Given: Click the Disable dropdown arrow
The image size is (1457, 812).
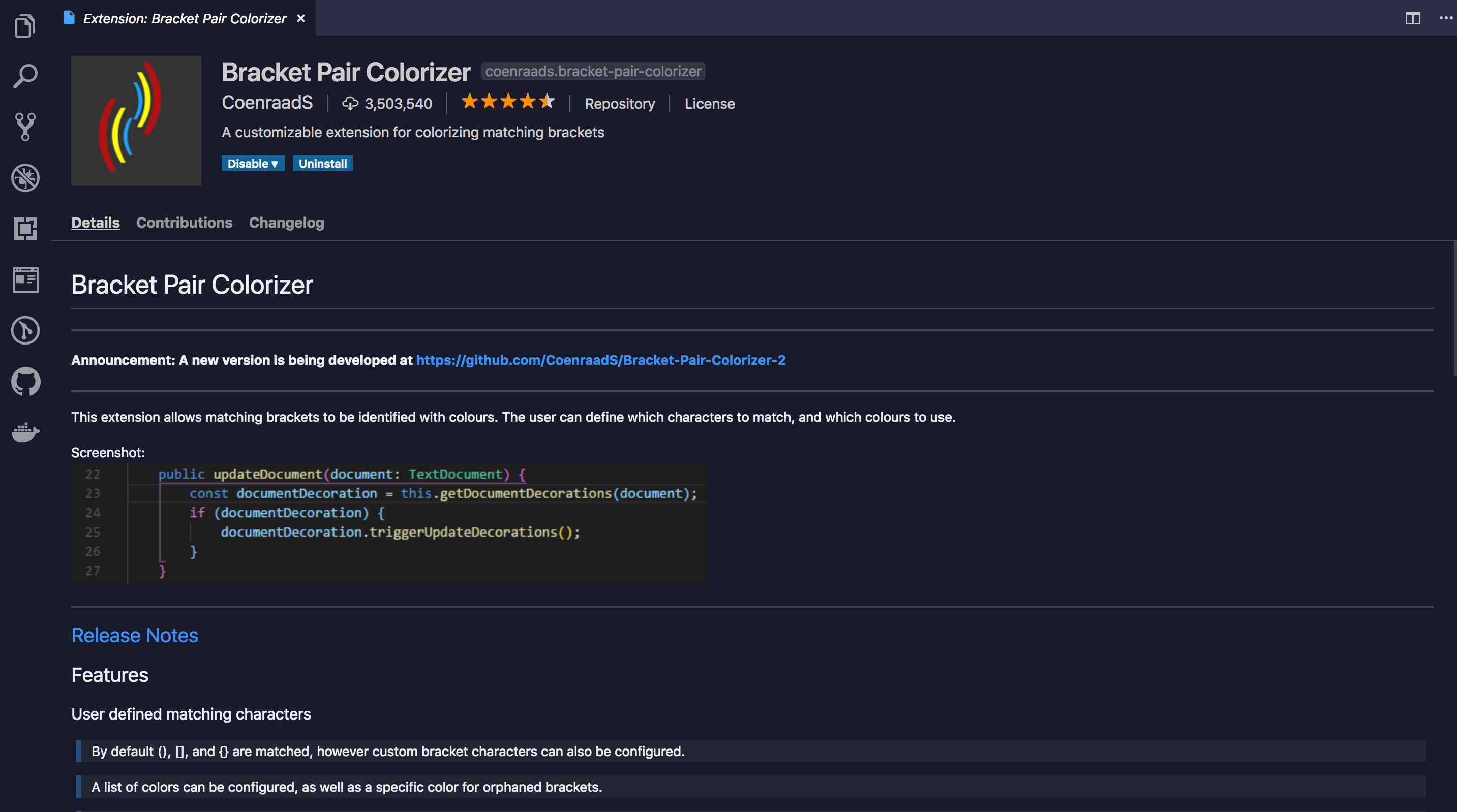Looking at the screenshot, I should (275, 163).
